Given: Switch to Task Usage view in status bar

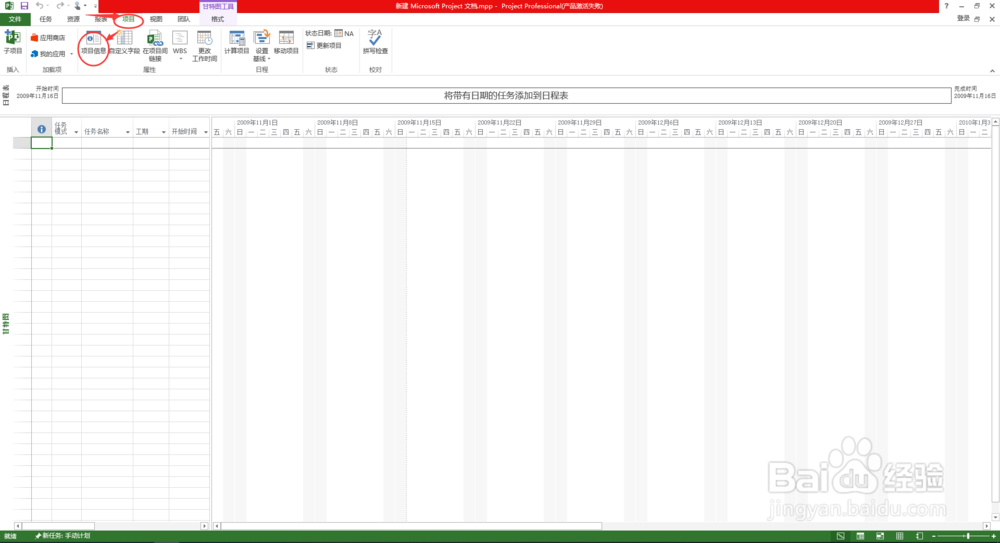Looking at the screenshot, I should 860,536.
